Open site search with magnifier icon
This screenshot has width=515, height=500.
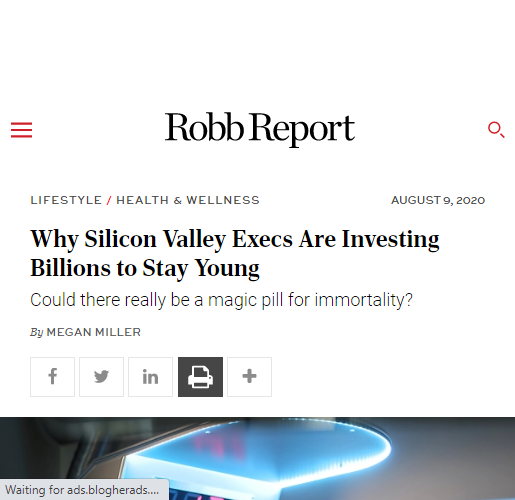pyautogui.click(x=496, y=130)
